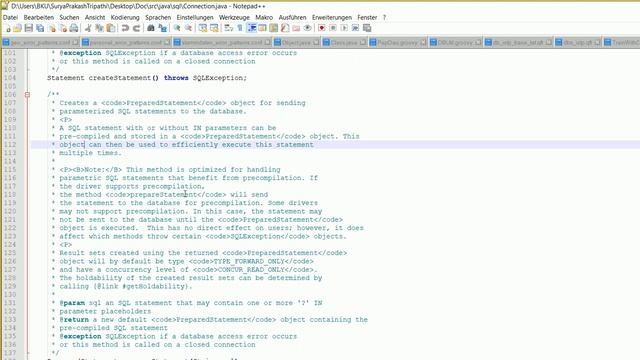Open the user-defined language dialog icon
Image resolution: width=640 pixels, height=360 pixels.
(262, 28)
